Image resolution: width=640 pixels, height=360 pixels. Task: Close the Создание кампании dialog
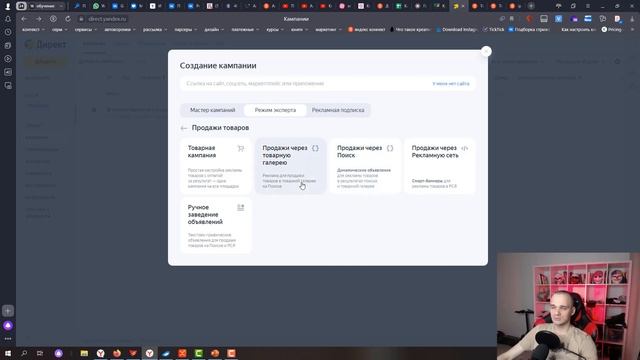click(x=486, y=51)
